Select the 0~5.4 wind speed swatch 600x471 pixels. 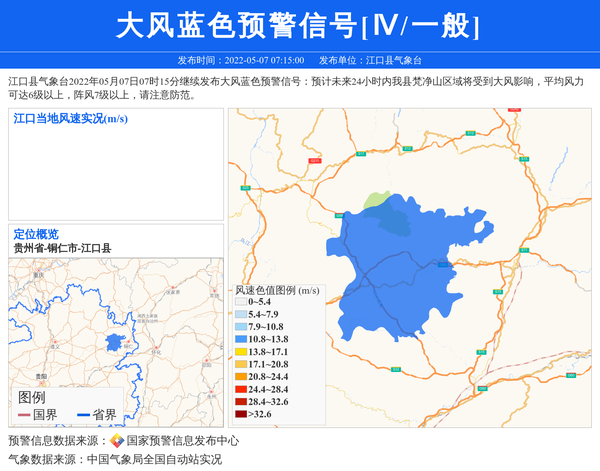[x=240, y=301]
